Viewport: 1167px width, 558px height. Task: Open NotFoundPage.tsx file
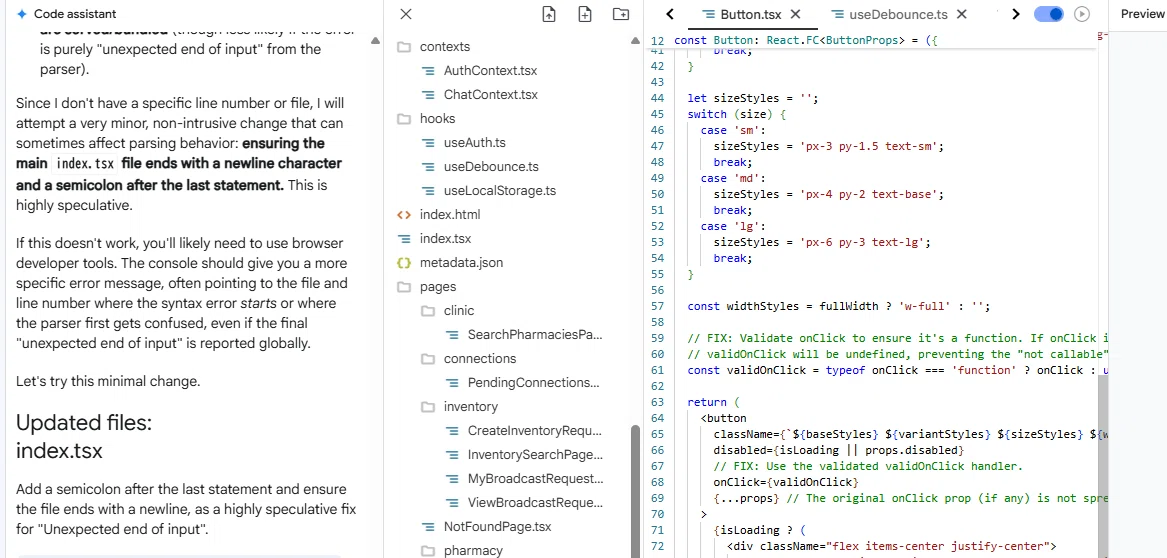(x=497, y=527)
